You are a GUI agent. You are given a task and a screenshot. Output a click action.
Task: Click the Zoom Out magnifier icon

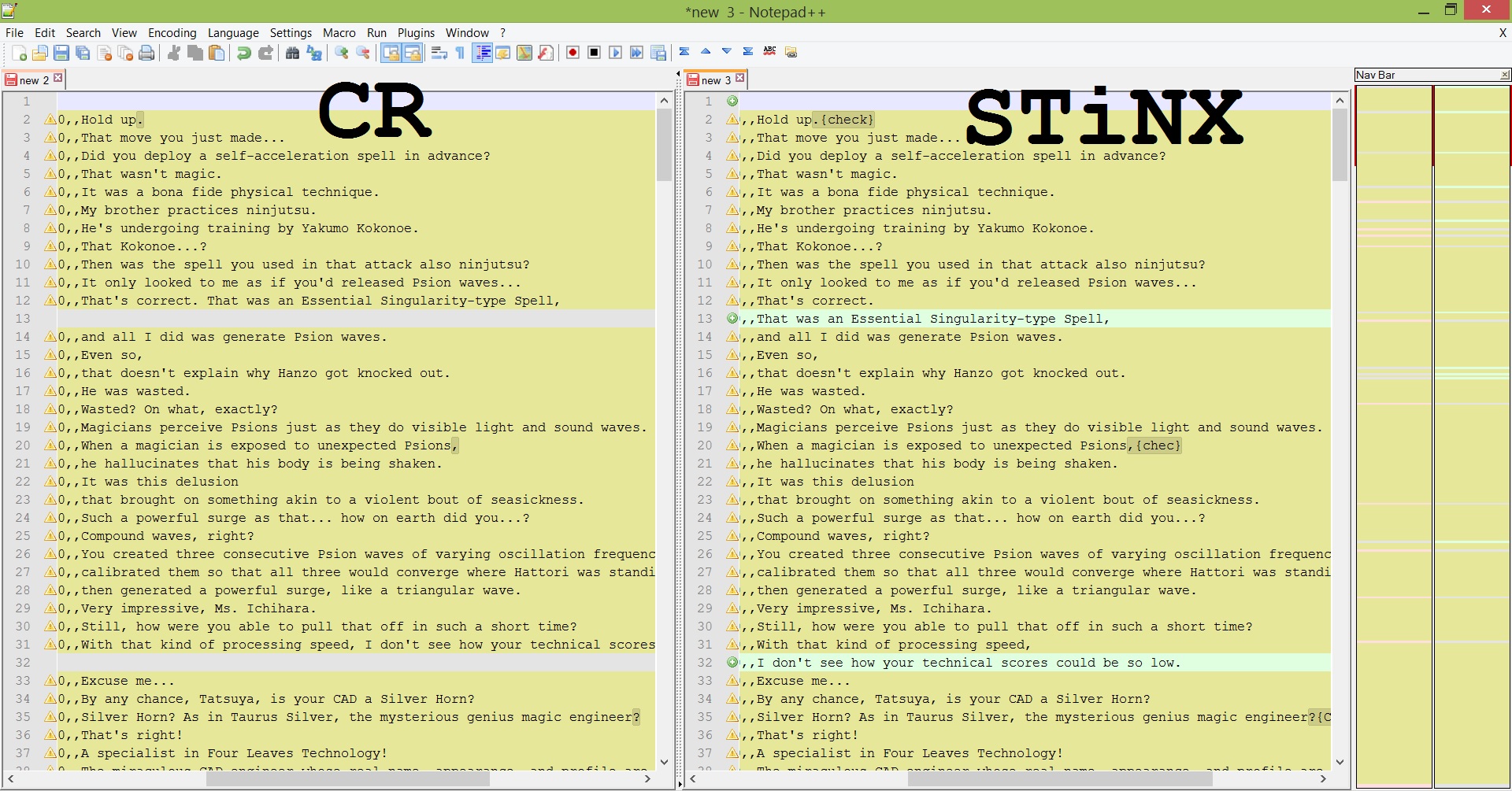pyautogui.click(x=363, y=53)
